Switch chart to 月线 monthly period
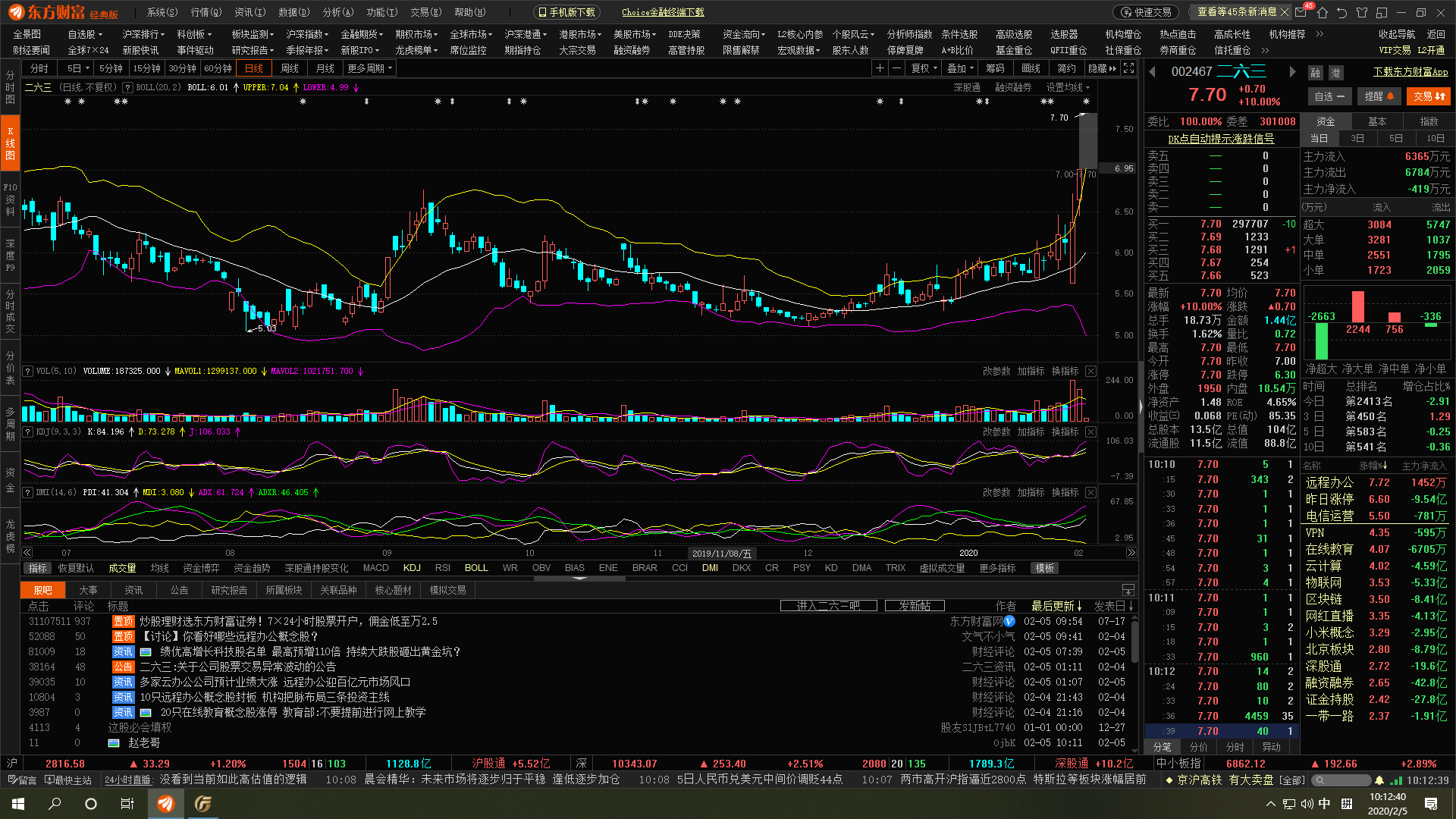The image size is (1456, 819). (325, 68)
